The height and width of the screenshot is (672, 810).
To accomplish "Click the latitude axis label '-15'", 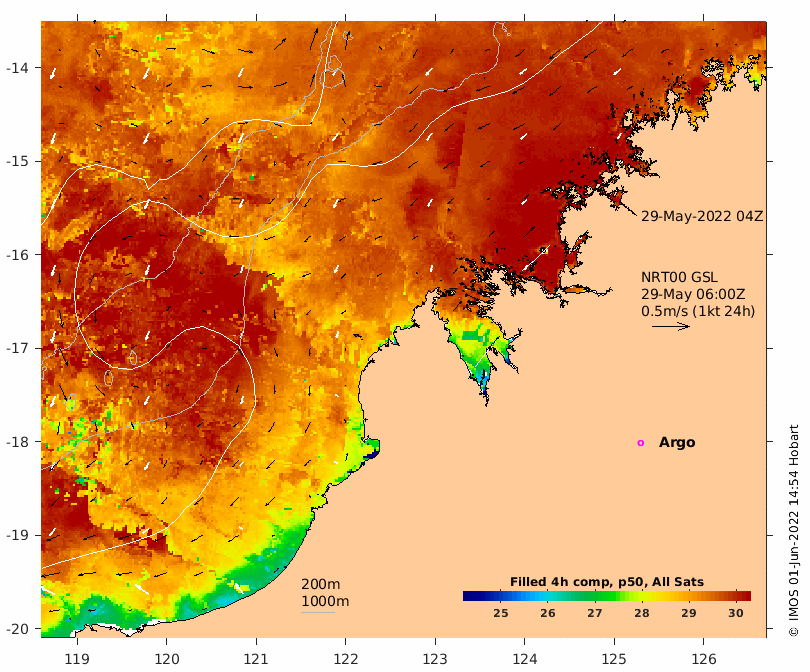I will [x=17, y=161].
